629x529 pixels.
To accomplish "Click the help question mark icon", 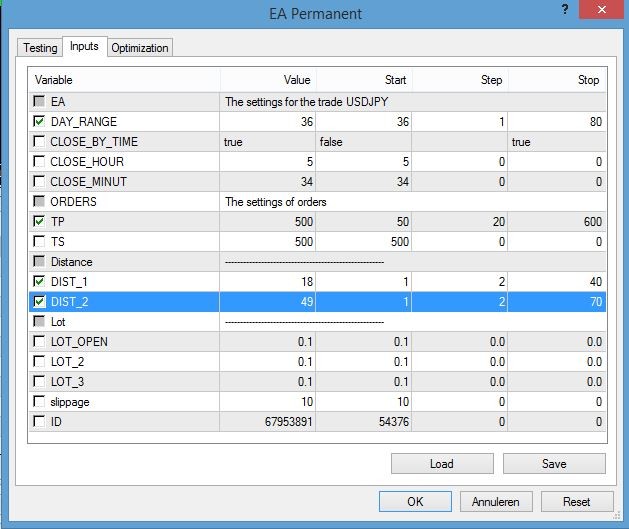I will 565,9.
